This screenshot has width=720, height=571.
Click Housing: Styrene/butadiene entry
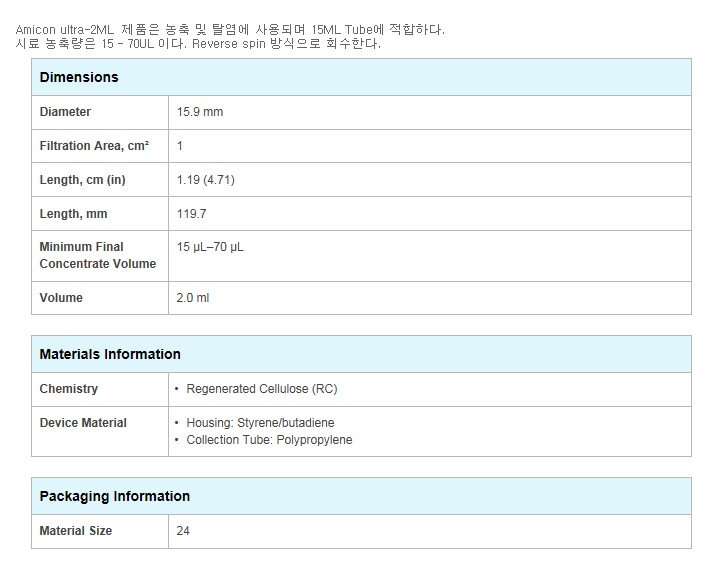pos(260,423)
